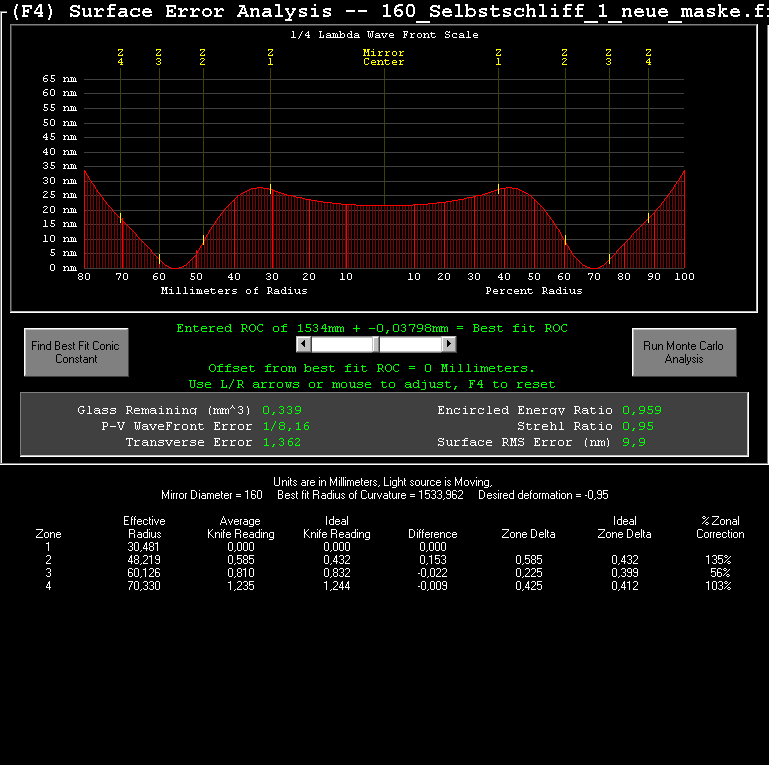Click Zone 4 difference value -0,009
This screenshot has height=765, width=769.
click(x=432, y=586)
